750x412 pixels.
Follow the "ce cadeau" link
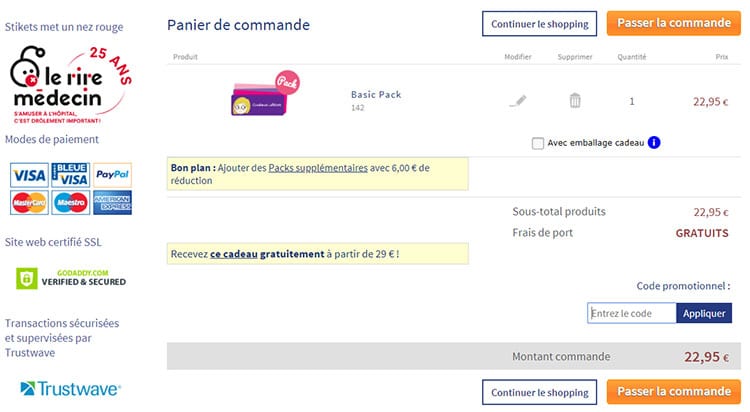pos(233,255)
